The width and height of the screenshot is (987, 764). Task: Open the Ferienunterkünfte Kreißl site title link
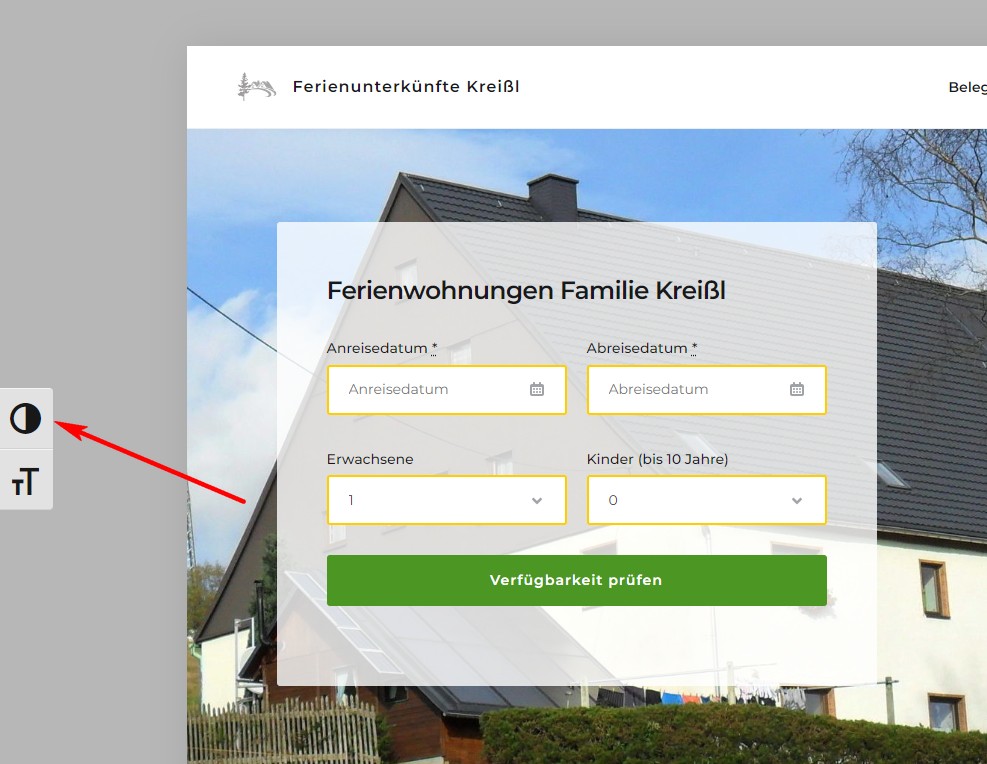[405, 87]
